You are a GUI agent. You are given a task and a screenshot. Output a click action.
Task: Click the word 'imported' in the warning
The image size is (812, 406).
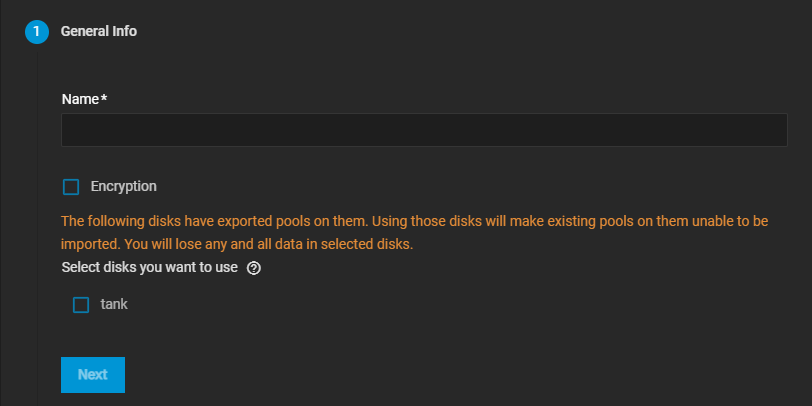pyautogui.click(x=89, y=243)
